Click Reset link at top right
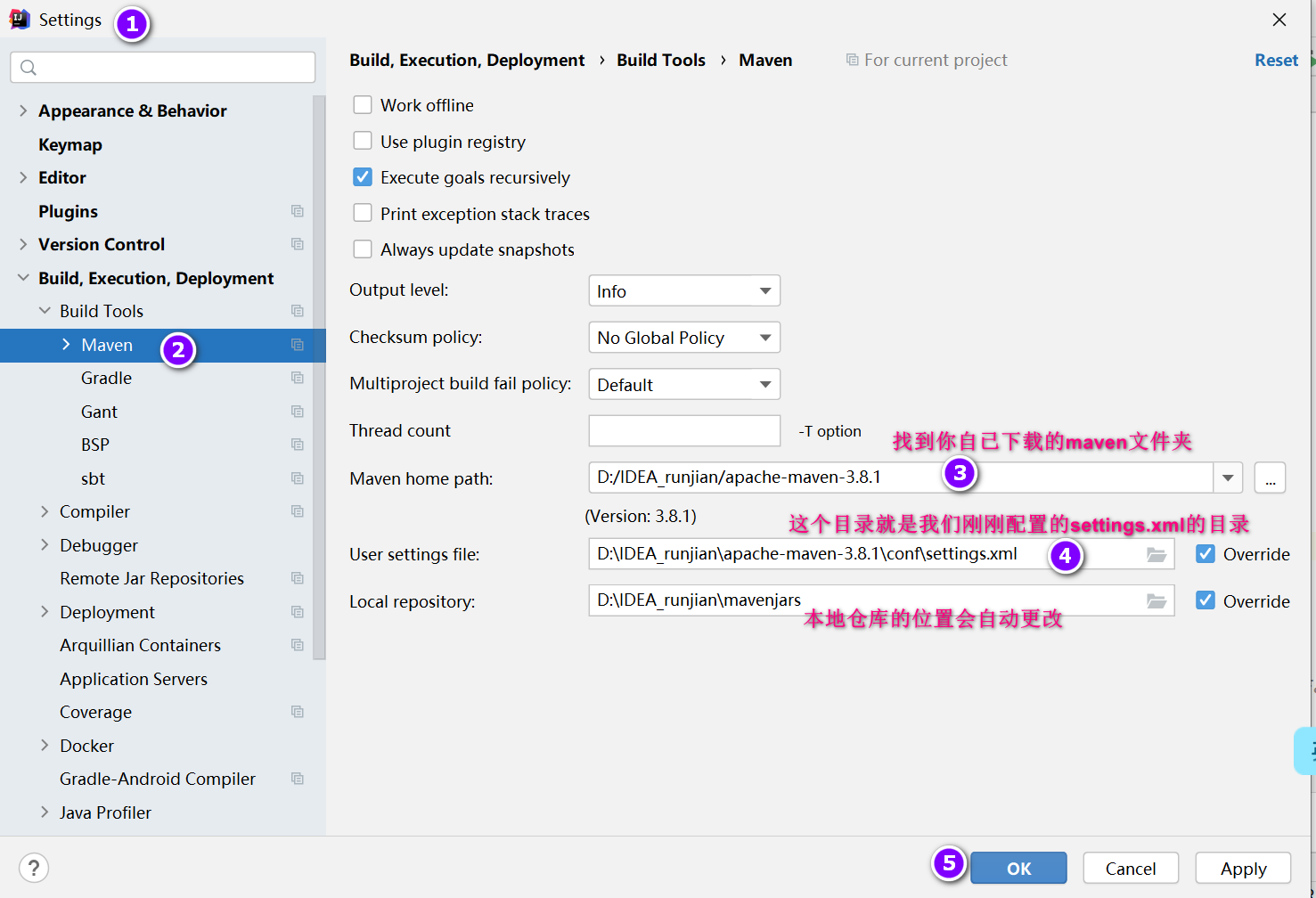This screenshot has height=898, width=1316. point(1276,60)
